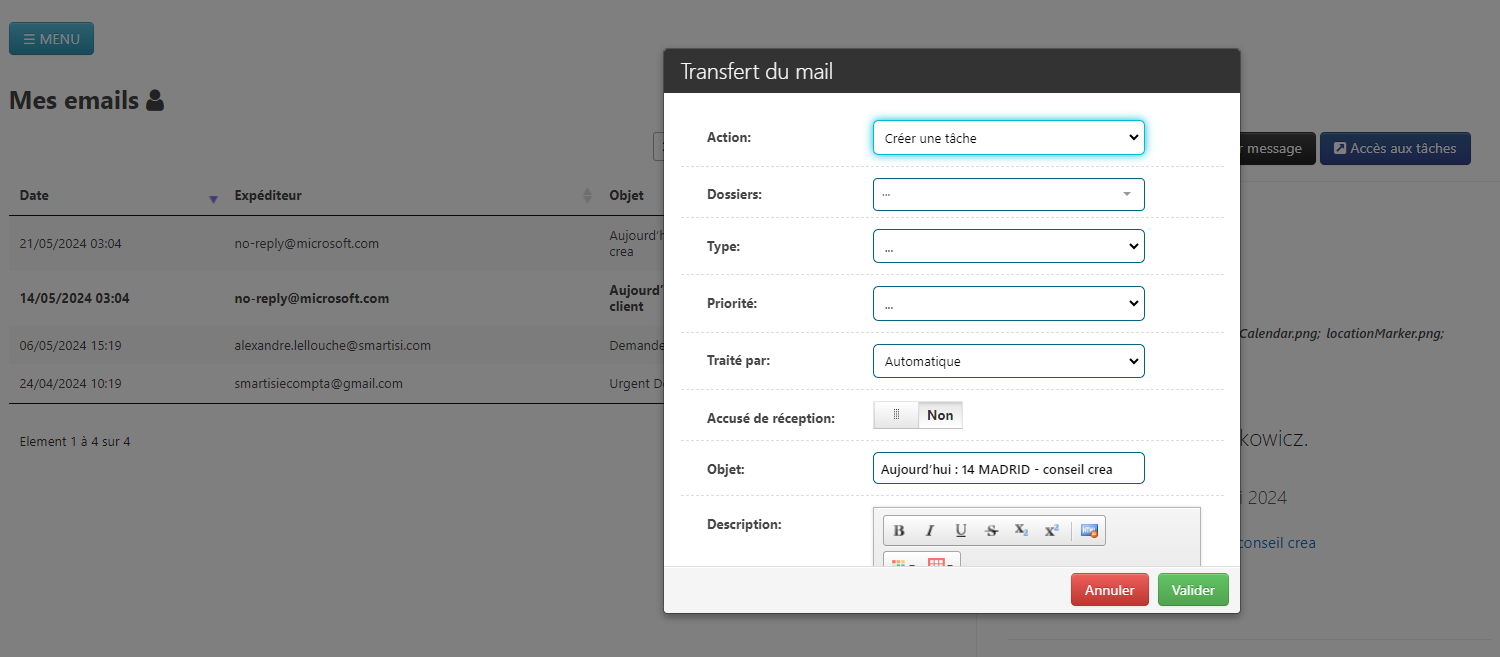This screenshot has width=1500, height=657.
Task: Toggle the Accusé de réception switch
Action: [918, 415]
